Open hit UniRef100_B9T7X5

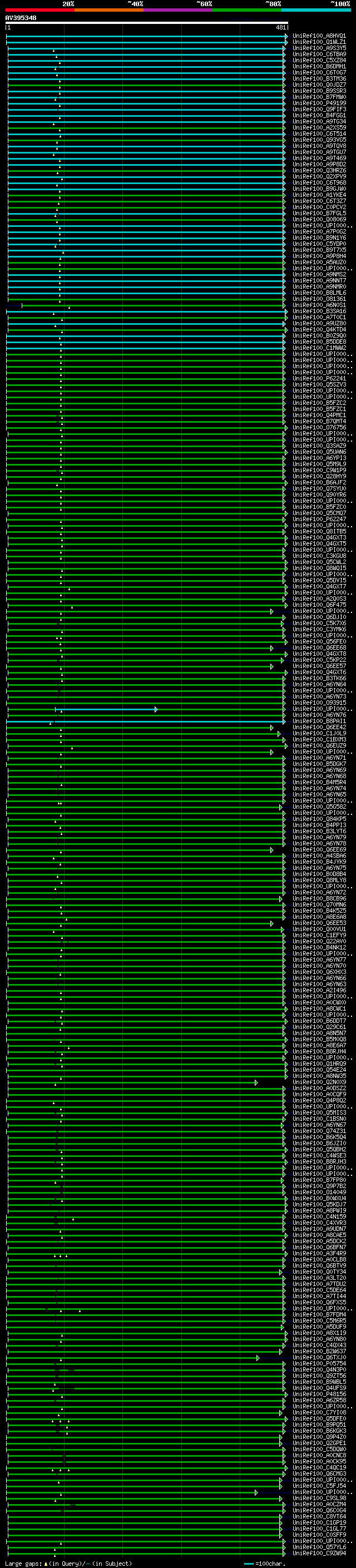pos(319,250)
